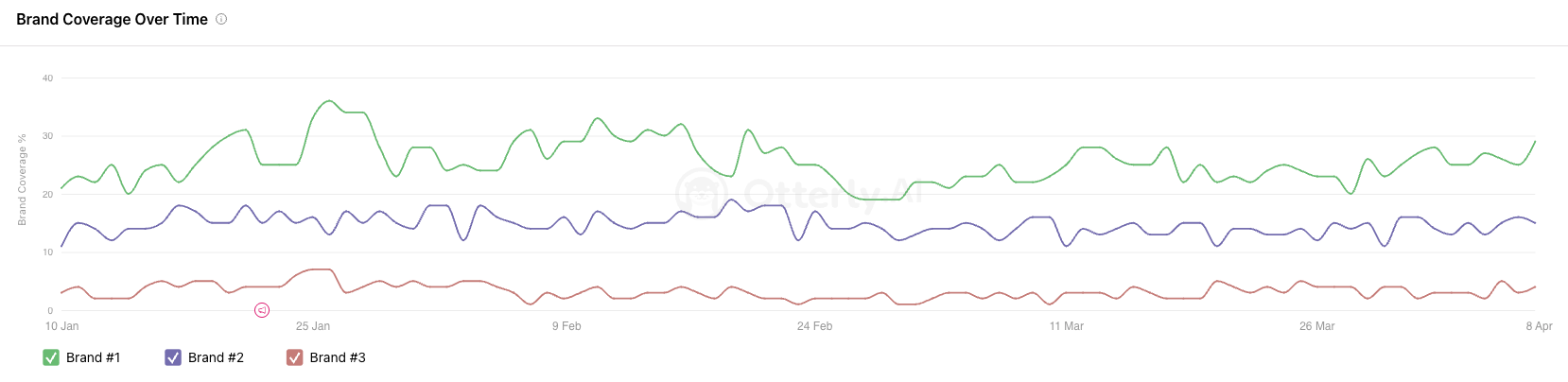Click the 11 Mar date label
The image size is (1568, 382).
click(x=1066, y=326)
